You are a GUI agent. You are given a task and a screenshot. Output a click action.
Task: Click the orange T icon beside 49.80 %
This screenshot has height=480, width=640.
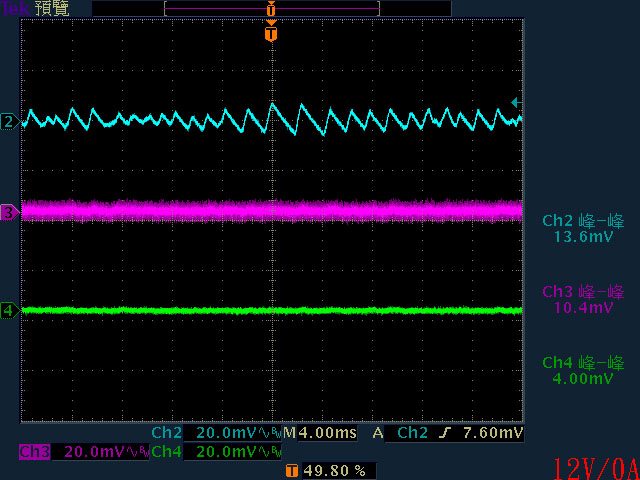pyautogui.click(x=291, y=469)
